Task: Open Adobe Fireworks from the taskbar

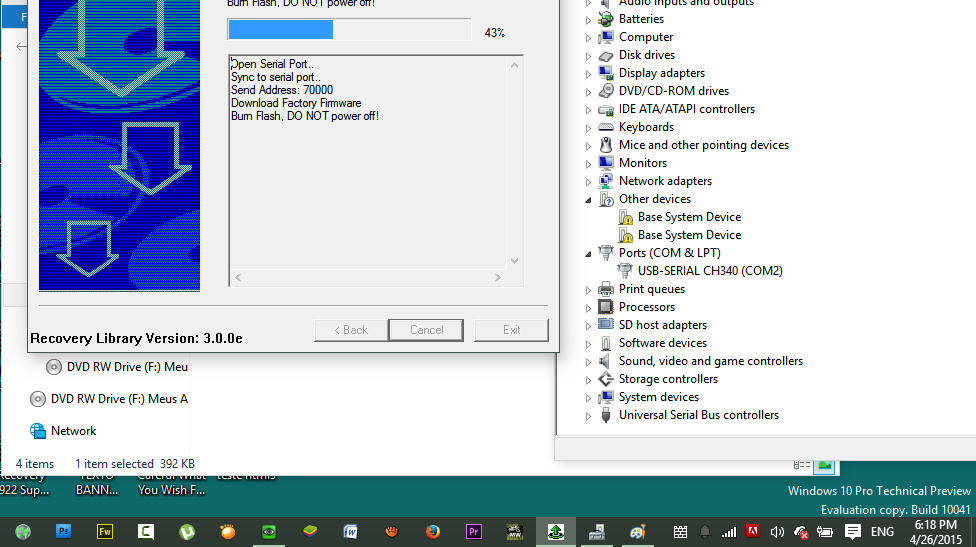Action: (105, 531)
